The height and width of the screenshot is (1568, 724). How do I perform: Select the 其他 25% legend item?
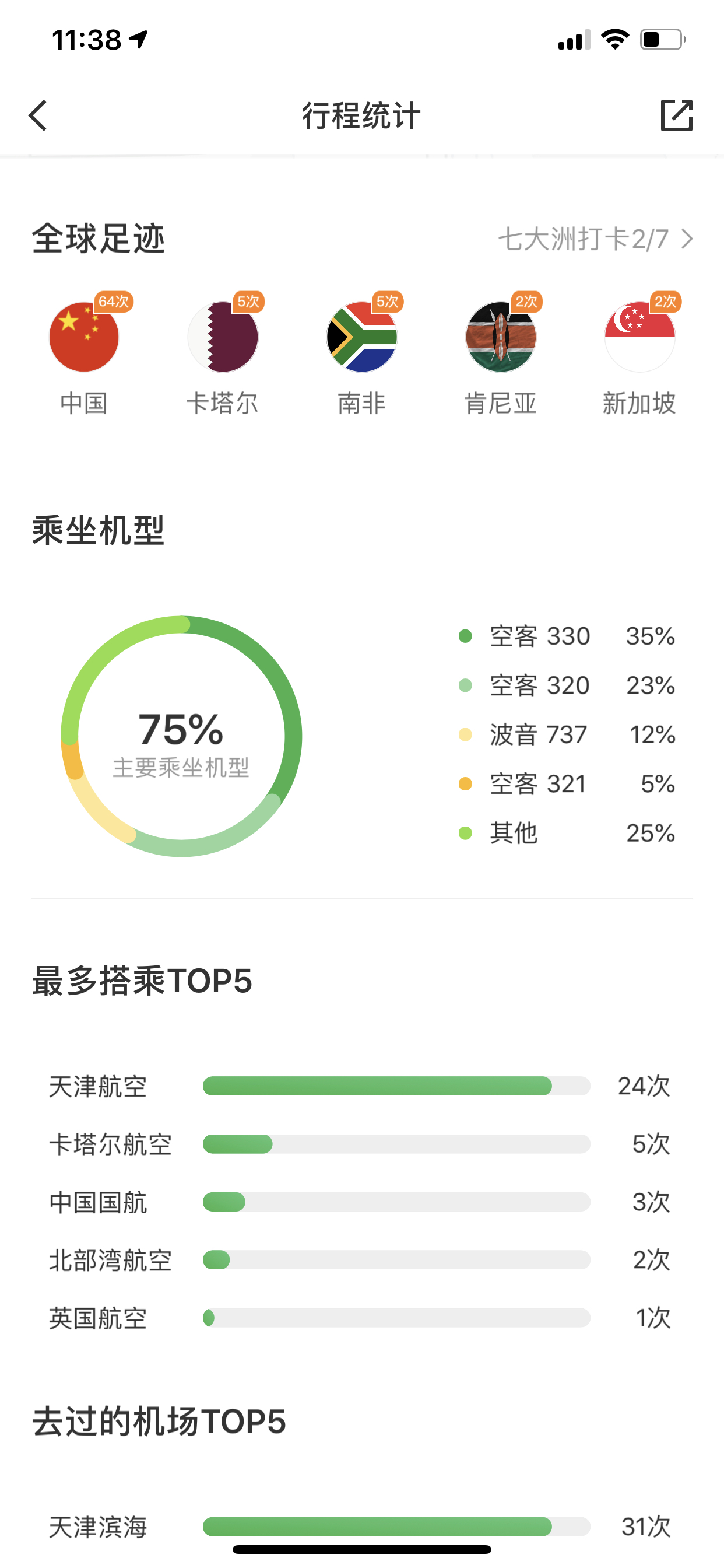pyautogui.click(x=567, y=834)
